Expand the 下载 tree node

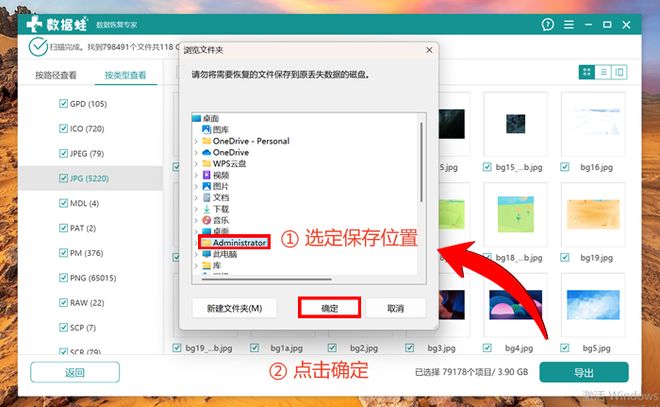[196, 209]
